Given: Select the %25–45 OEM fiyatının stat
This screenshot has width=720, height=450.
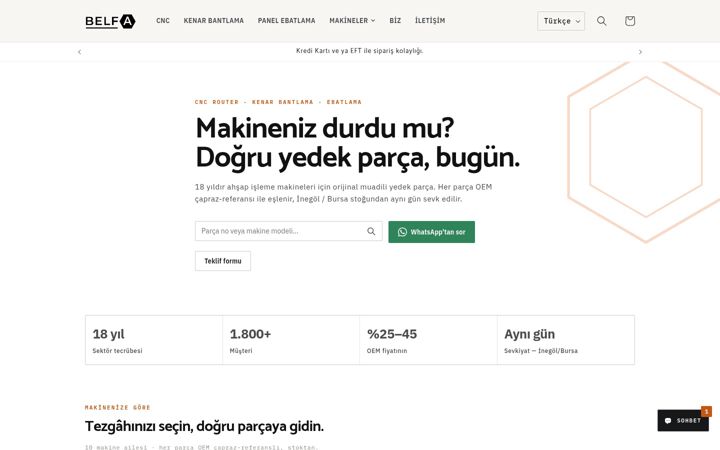Looking at the screenshot, I should 428,340.
